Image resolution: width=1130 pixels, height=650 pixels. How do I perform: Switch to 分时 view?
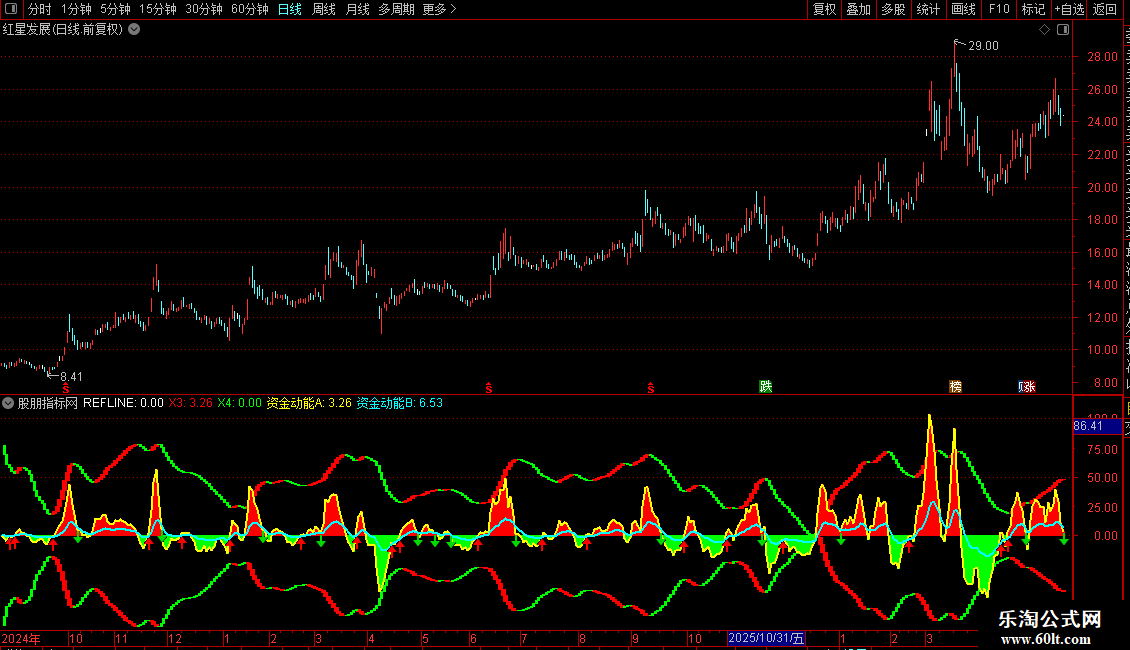pyautogui.click(x=40, y=9)
